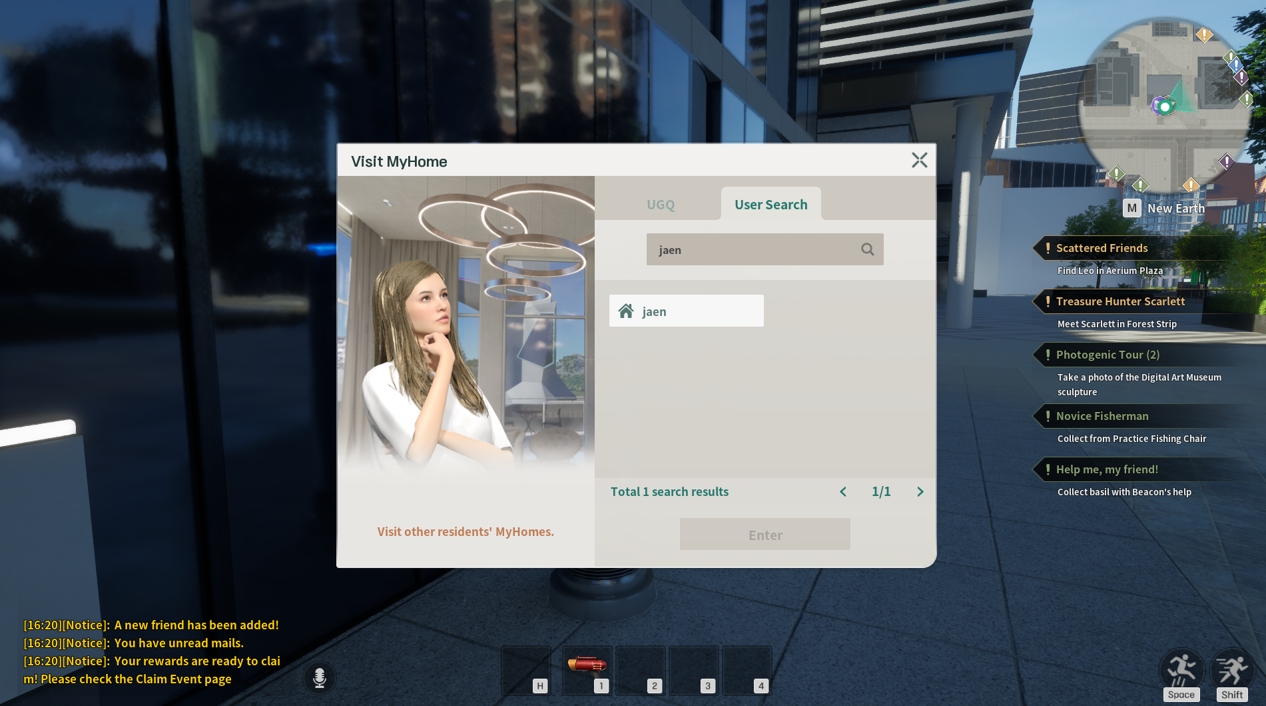Open the Photogenic Tour (2) quest

click(x=1107, y=355)
